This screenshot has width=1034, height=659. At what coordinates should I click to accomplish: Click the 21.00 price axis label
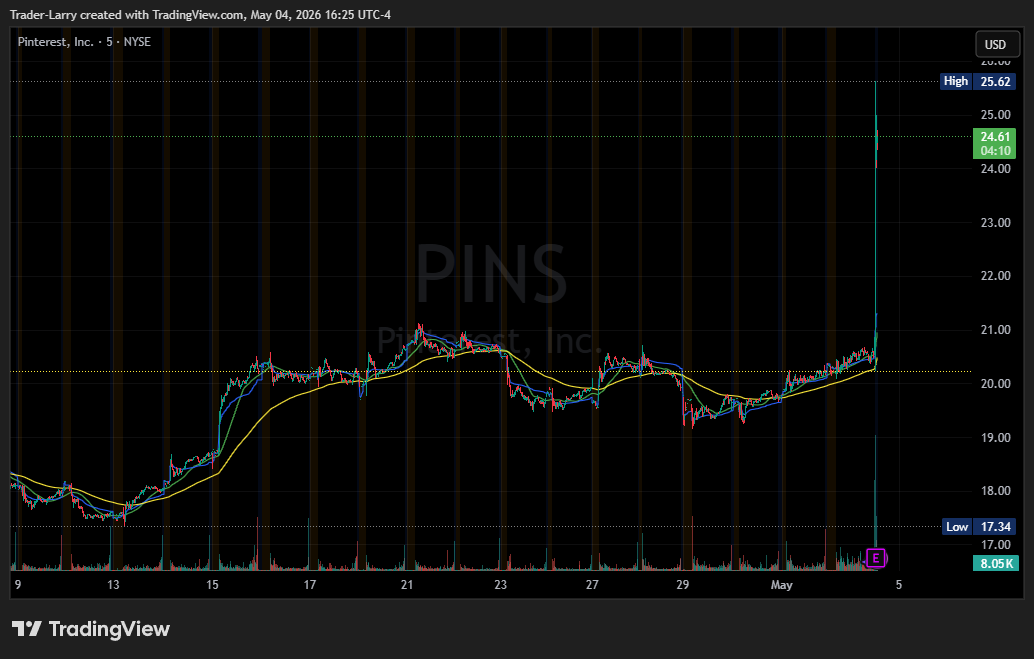995,330
